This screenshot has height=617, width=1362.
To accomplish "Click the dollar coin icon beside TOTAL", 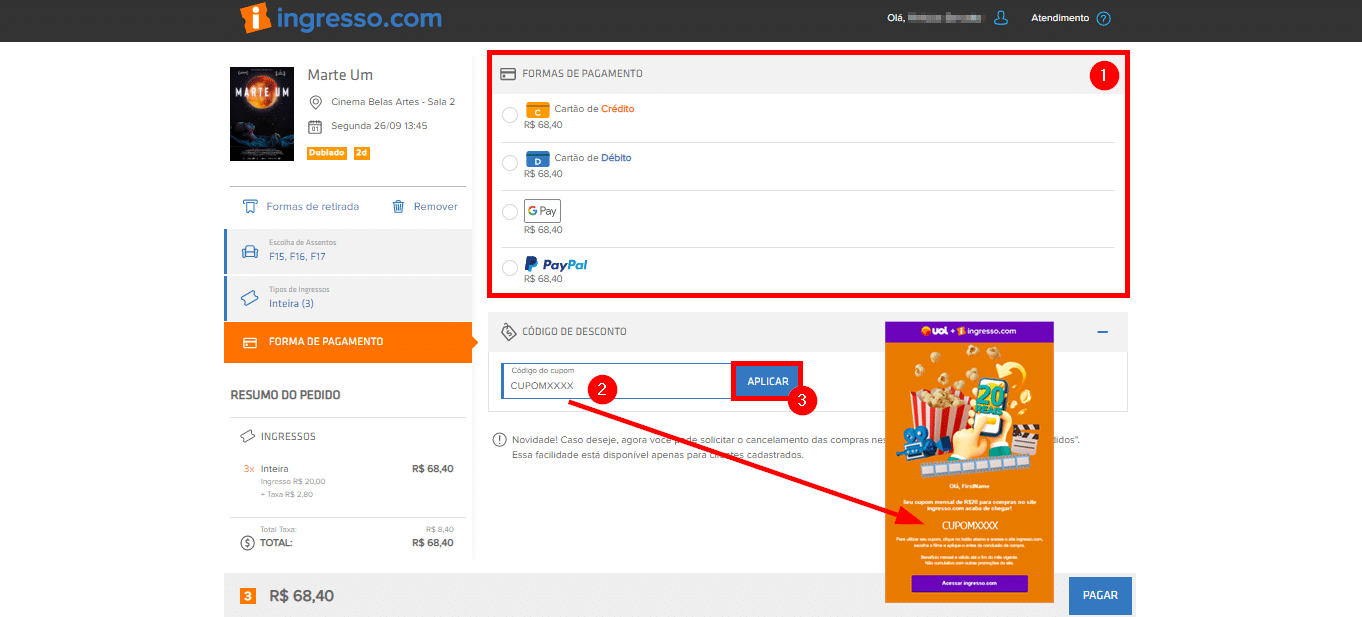I will coord(247,543).
